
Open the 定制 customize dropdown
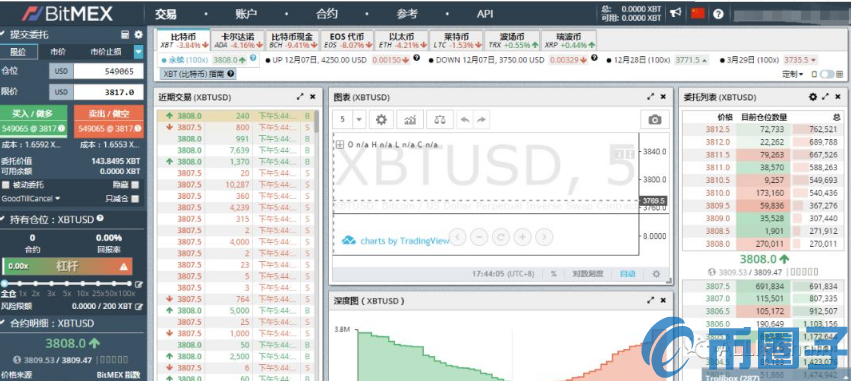793,74
